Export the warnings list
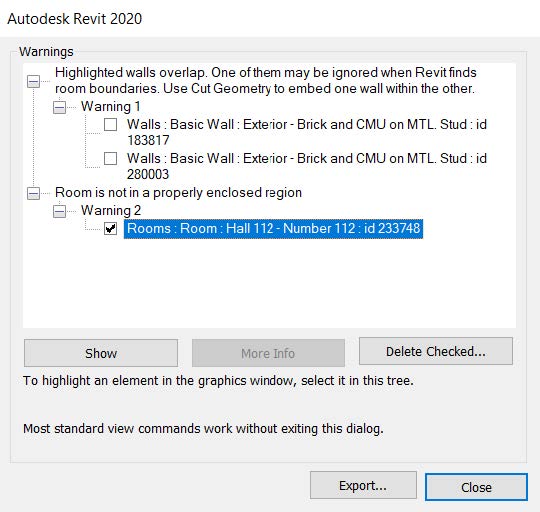 click(363, 485)
